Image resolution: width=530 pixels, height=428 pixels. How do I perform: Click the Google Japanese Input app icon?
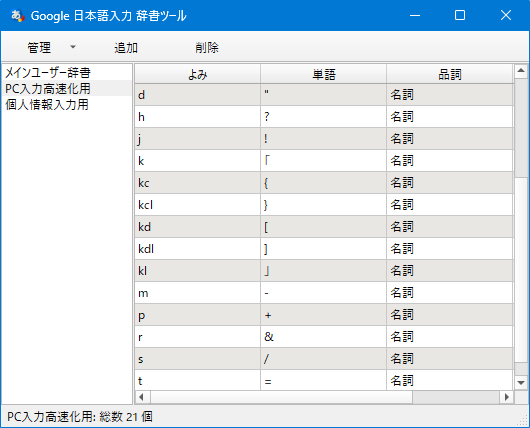click(18, 16)
